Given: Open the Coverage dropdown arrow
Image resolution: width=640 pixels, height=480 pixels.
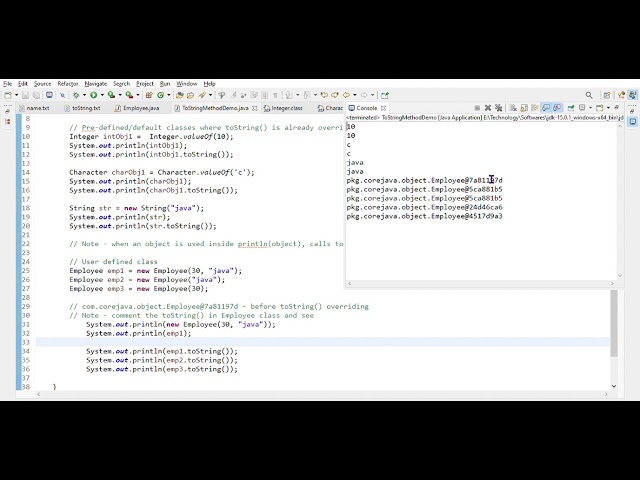Looking at the screenshot, I should [x=120, y=95].
